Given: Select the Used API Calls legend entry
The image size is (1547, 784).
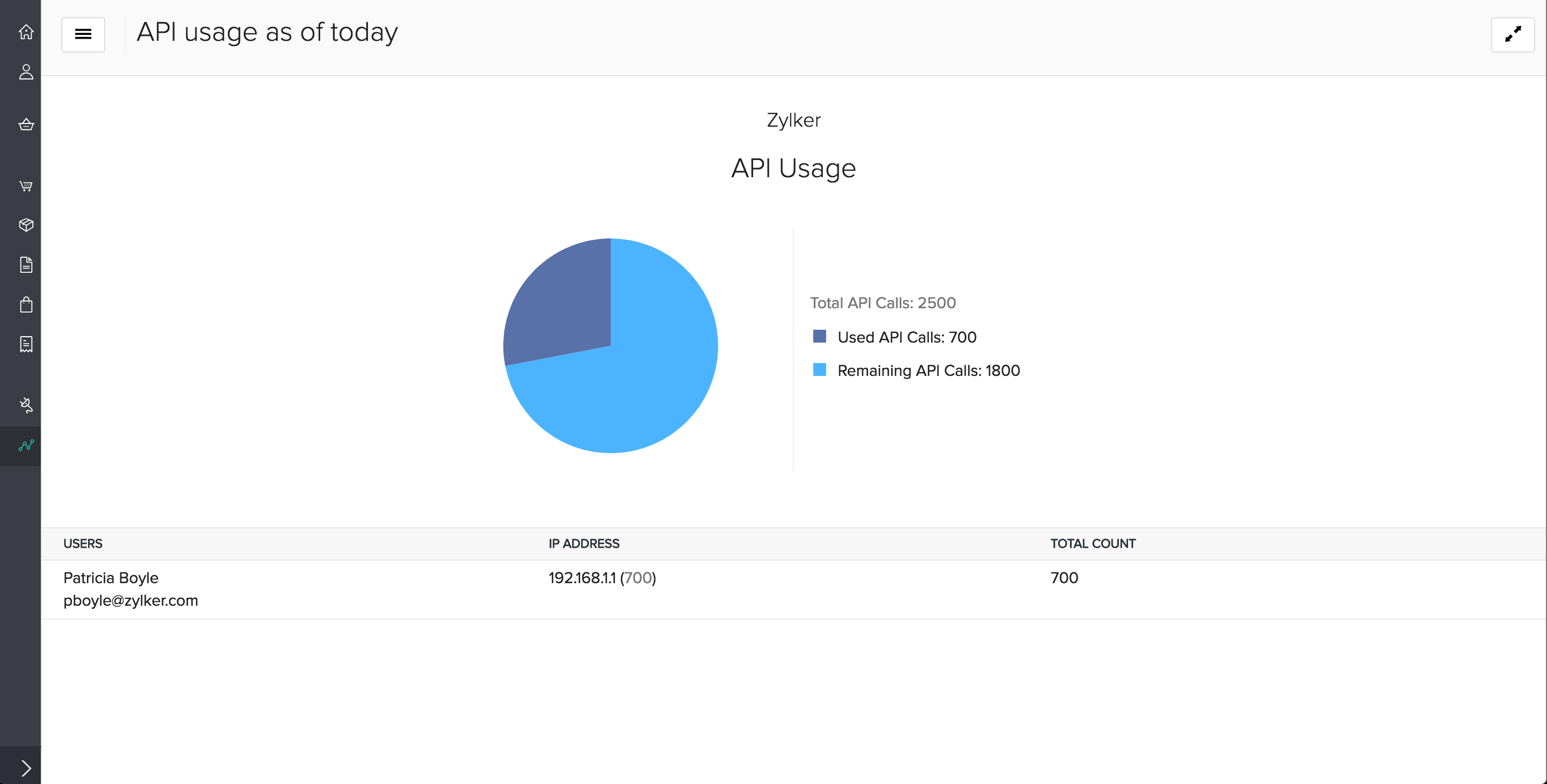Looking at the screenshot, I should pos(907,337).
